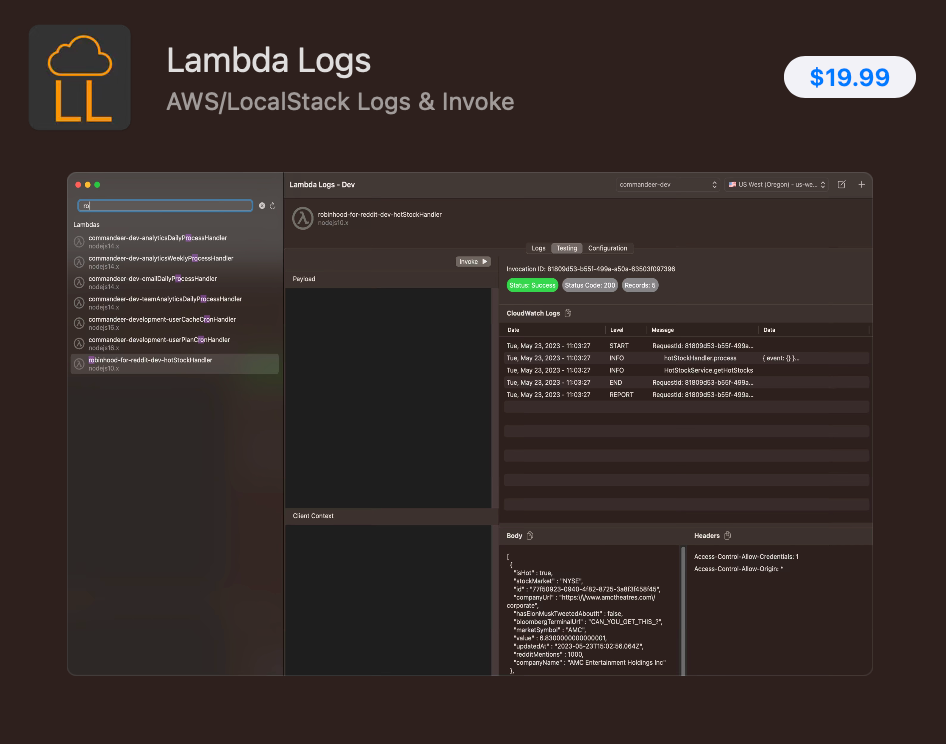Viewport: 946px width, 744px height.
Task: Switch to the Configuration tab
Action: [x=608, y=248]
